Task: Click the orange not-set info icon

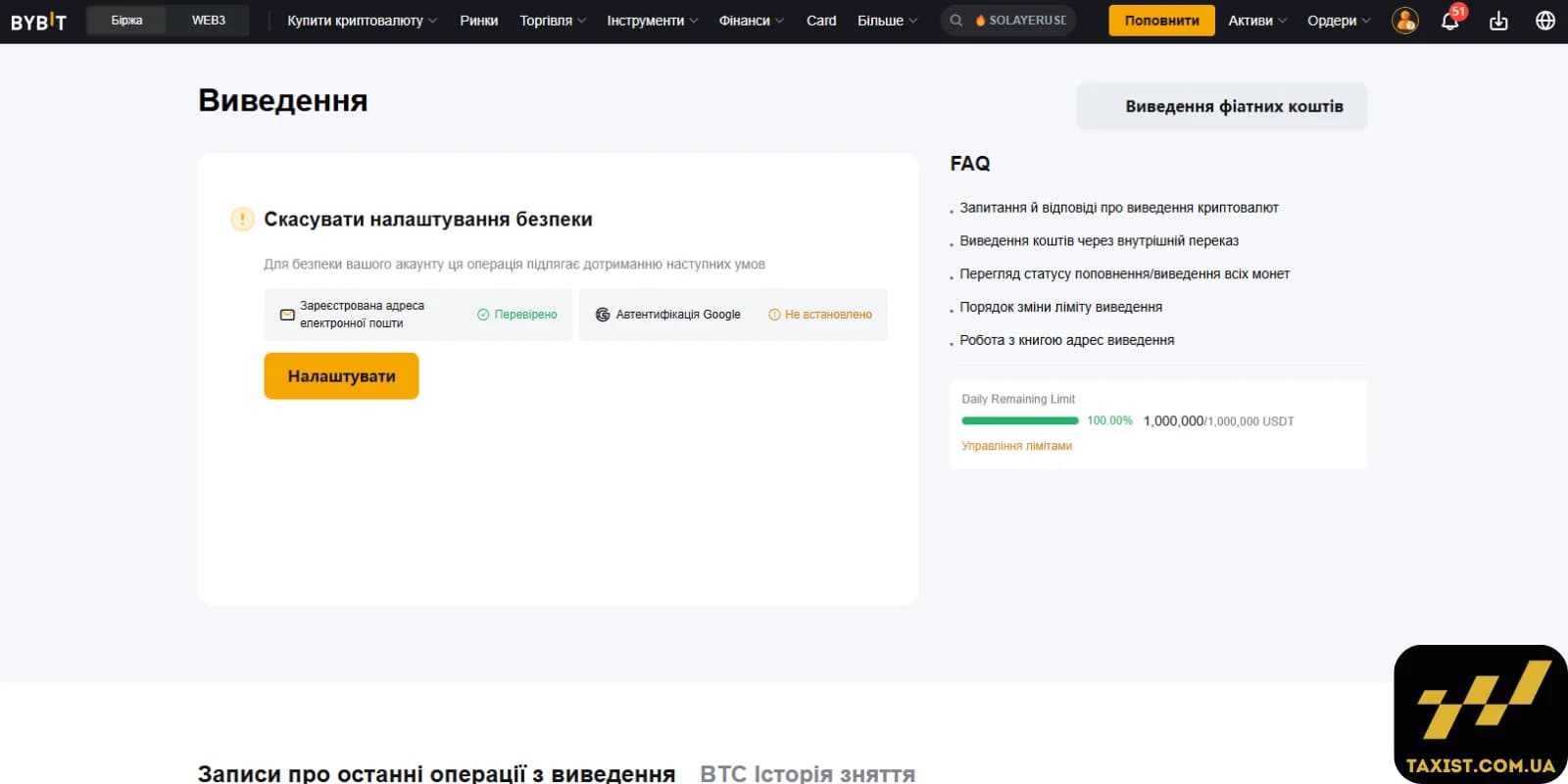Action: click(774, 315)
